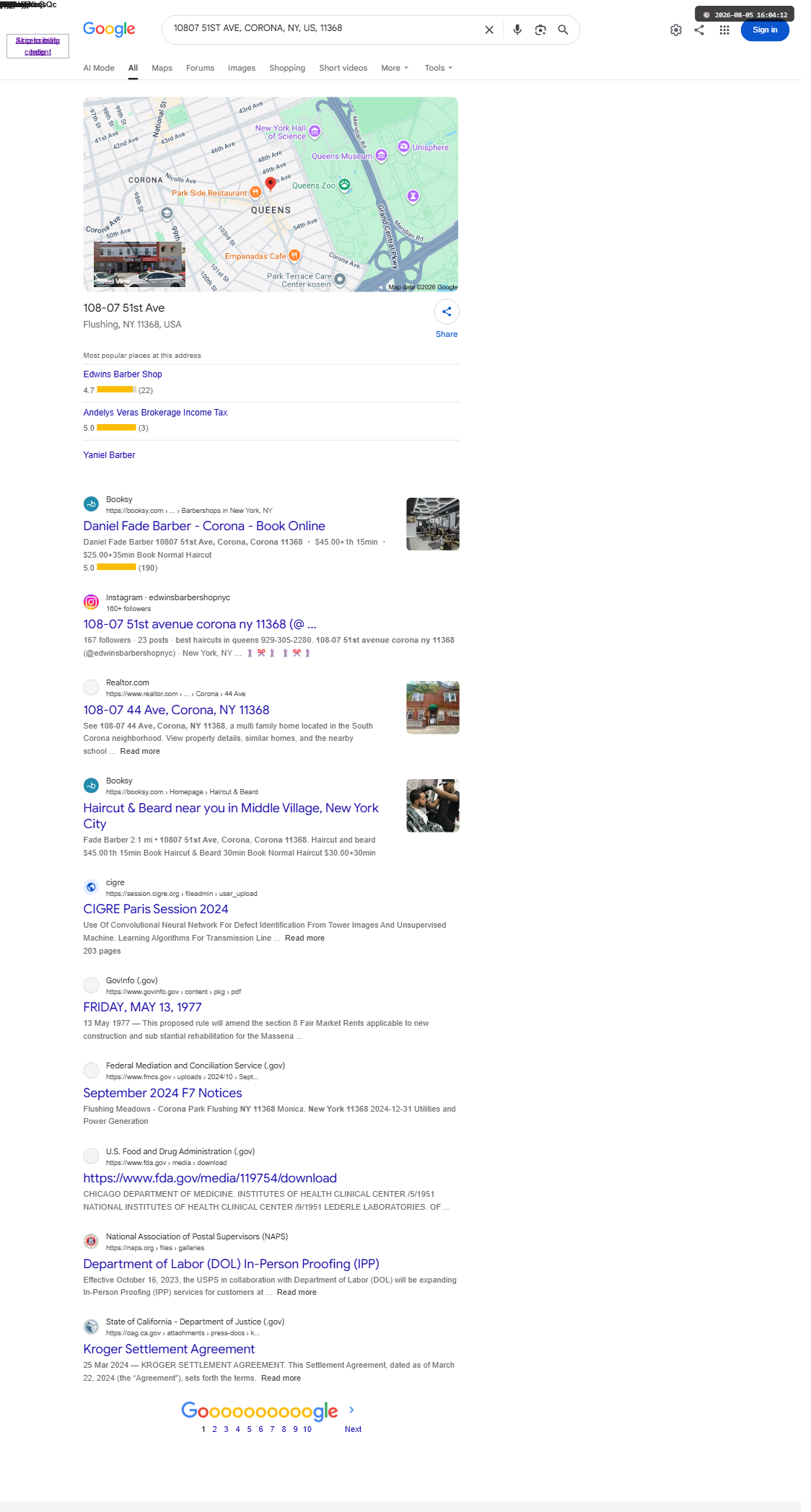Share the 108-07 51st Ave address
Image resolution: width=811 pixels, height=1512 pixels.
click(447, 312)
